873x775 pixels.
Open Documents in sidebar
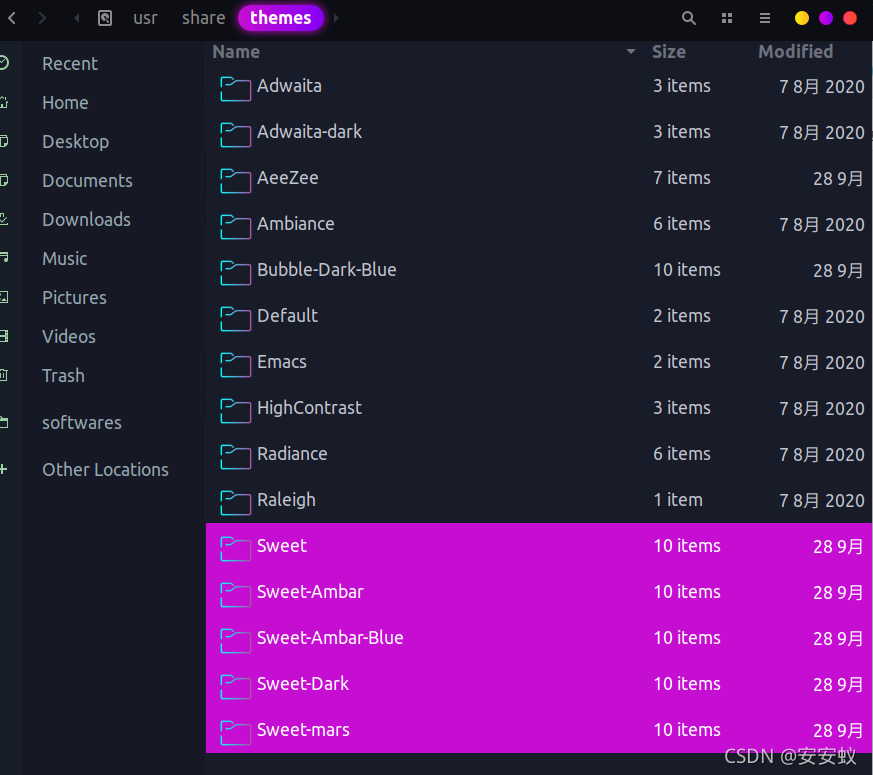pos(87,180)
